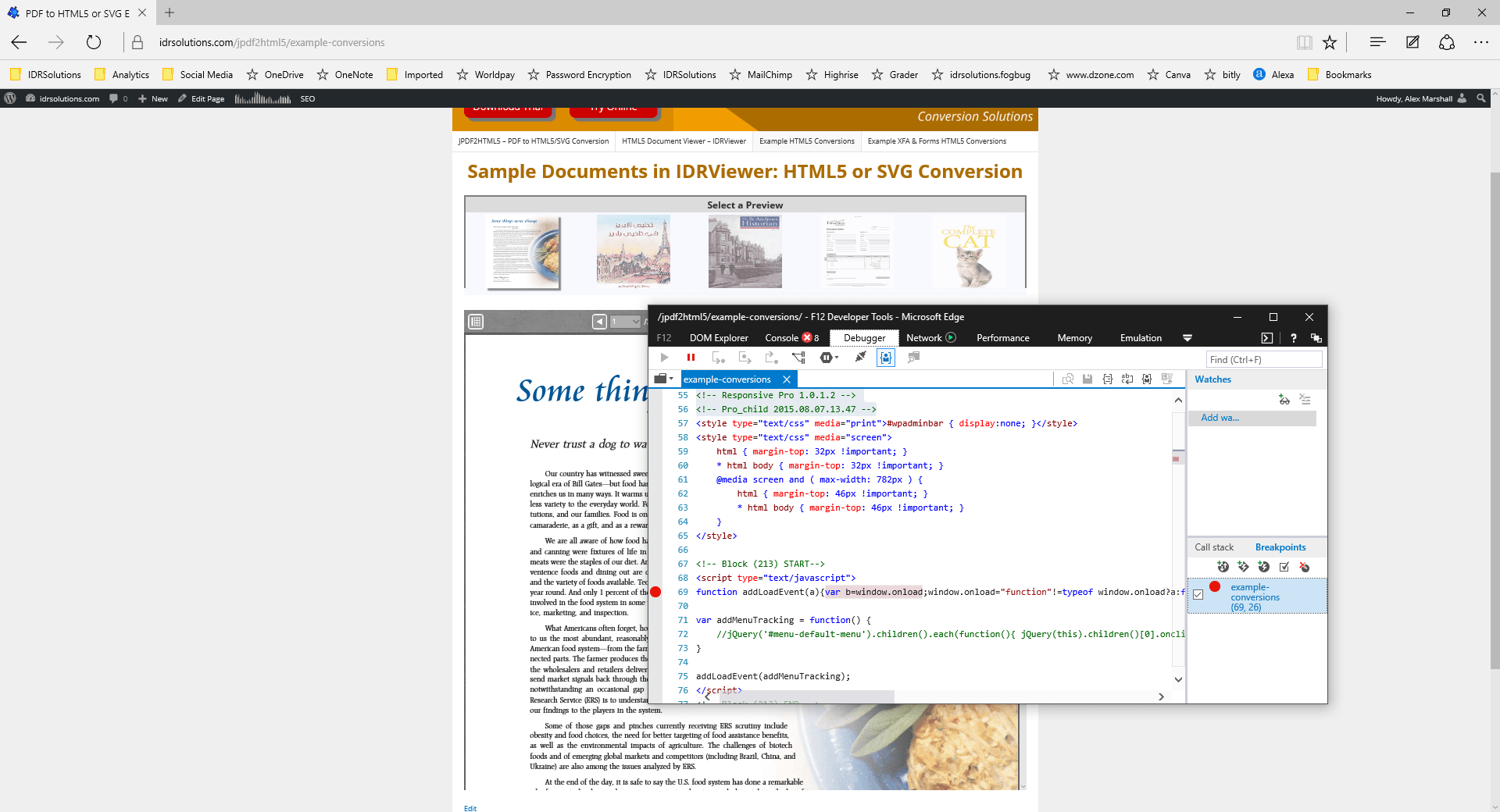This screenshot has width=1500, height=812.
Task: Open Example XFA & Forms HTML5 Conversions link
Action: coord(936,141)
